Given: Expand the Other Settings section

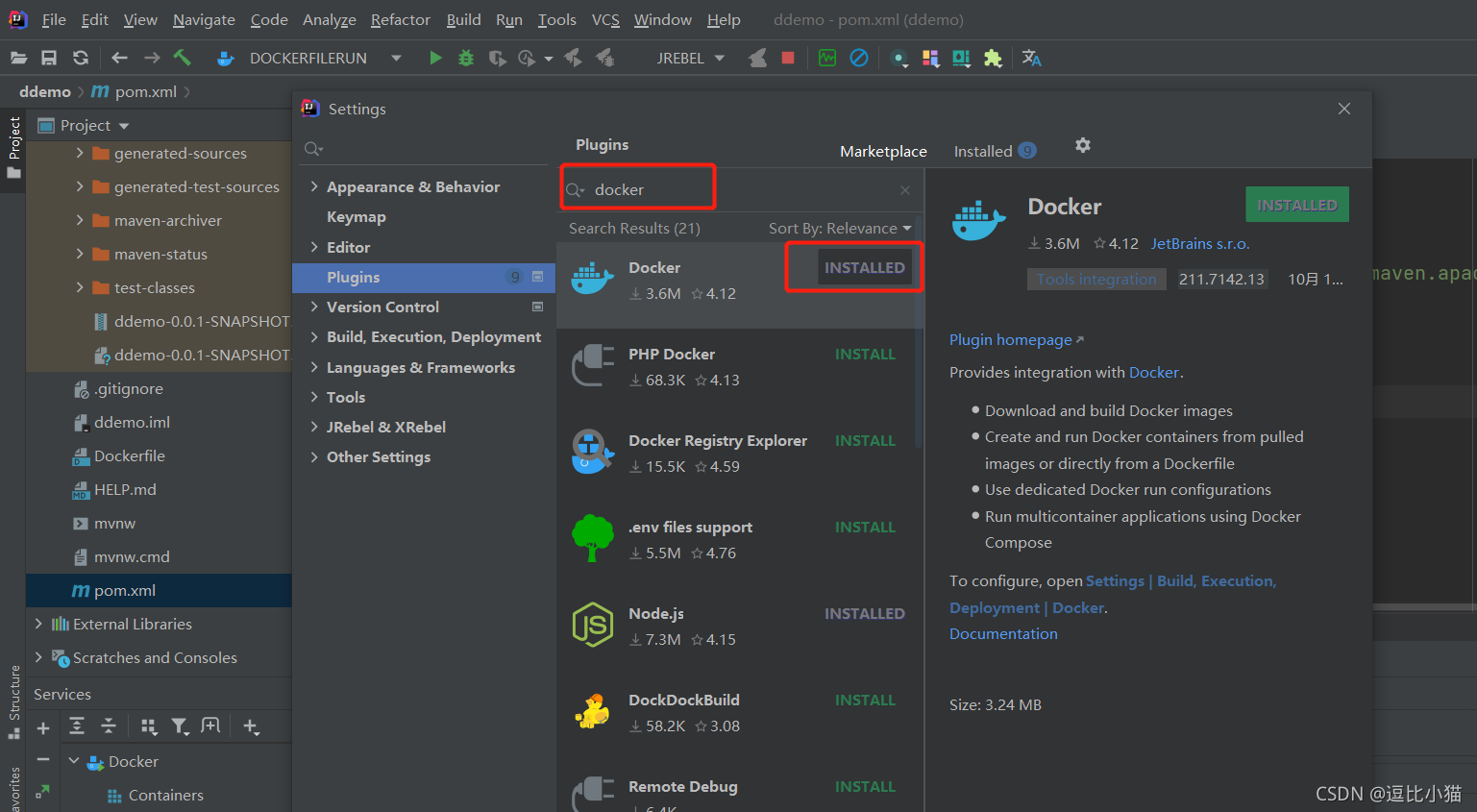Looking at the screenshot, I should (x=314, y=456).
